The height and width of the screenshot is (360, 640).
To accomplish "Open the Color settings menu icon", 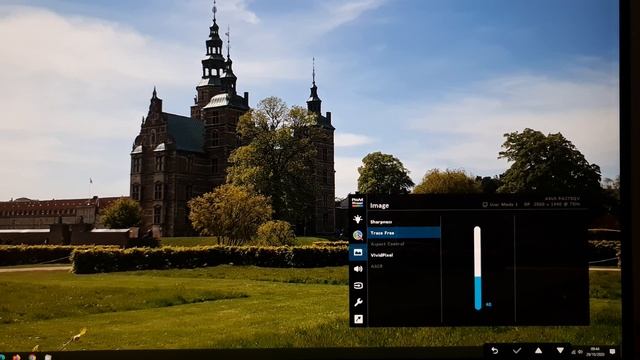I will pos(358,235).
